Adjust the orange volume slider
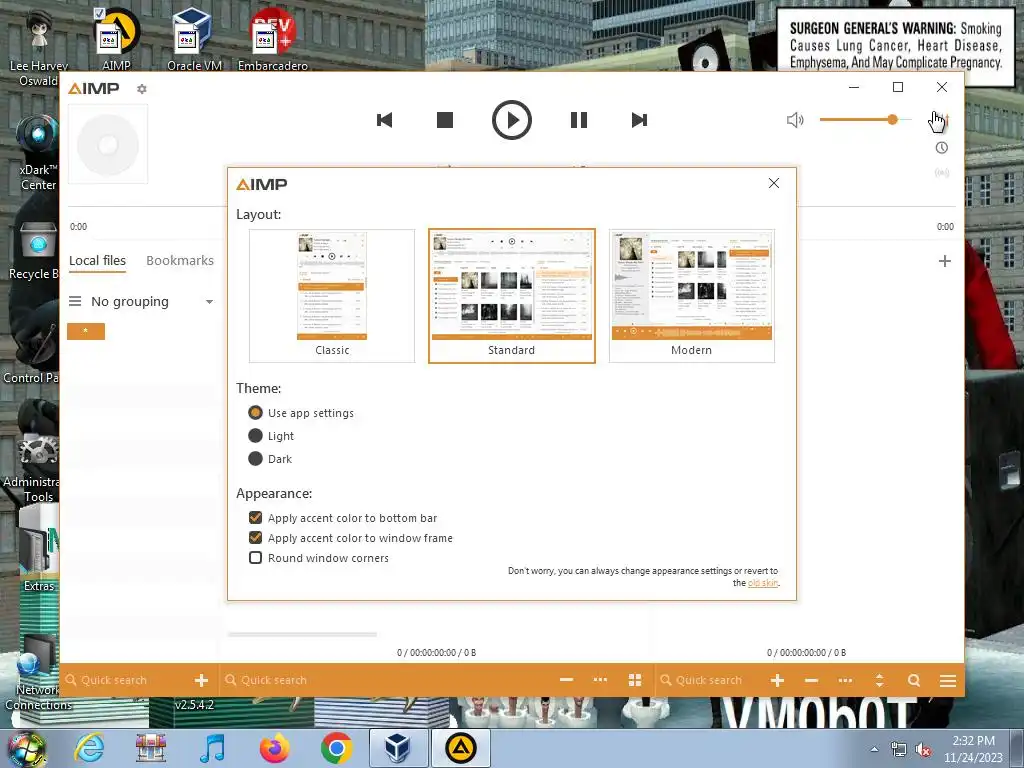 coord(865,120)
